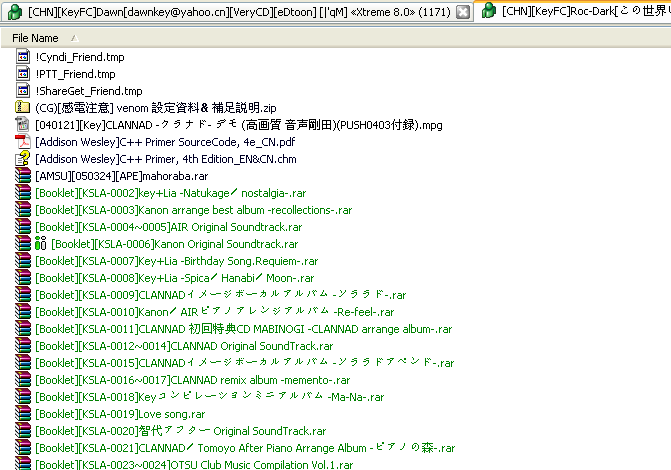Select MABINOGI -CLANNAD arrange album-.rar
Viewport: 671px width, 470px height.
[243, 329]
